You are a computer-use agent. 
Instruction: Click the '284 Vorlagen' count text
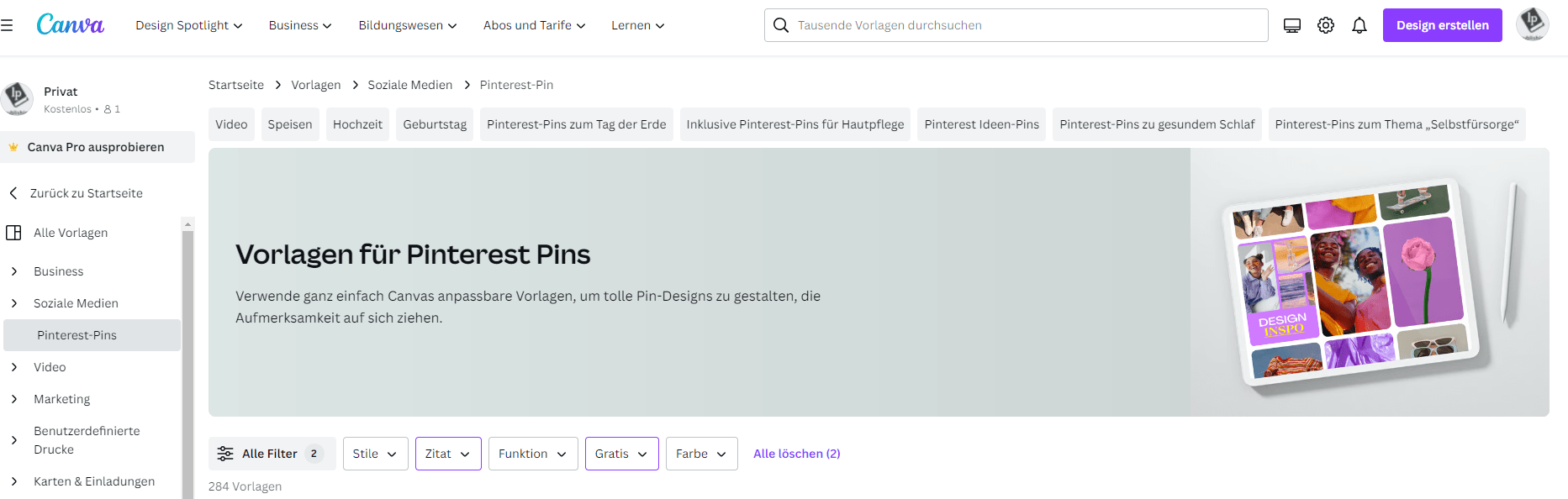click(245, 486)
